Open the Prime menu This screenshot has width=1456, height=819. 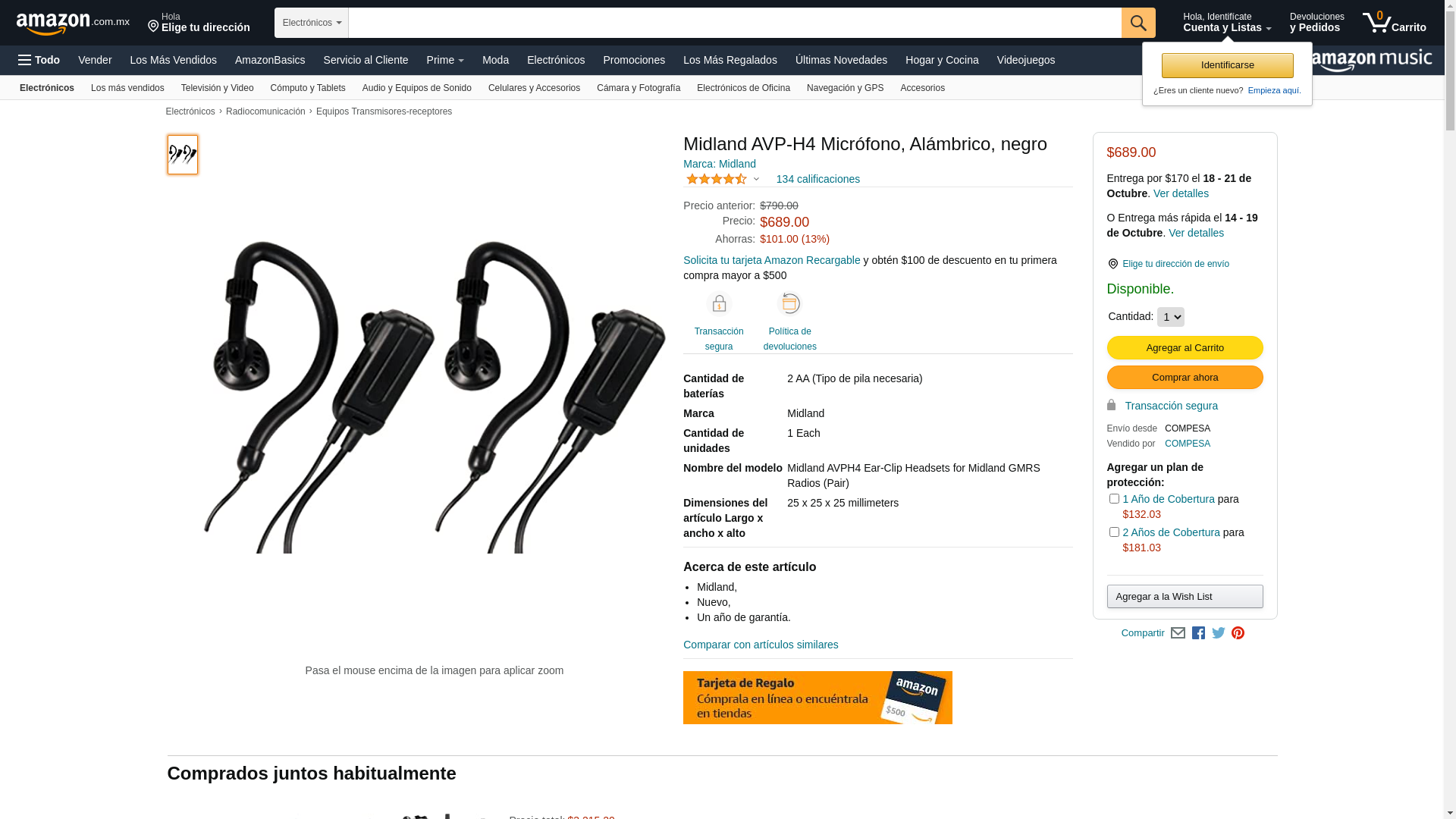click(x=445, y=60)
